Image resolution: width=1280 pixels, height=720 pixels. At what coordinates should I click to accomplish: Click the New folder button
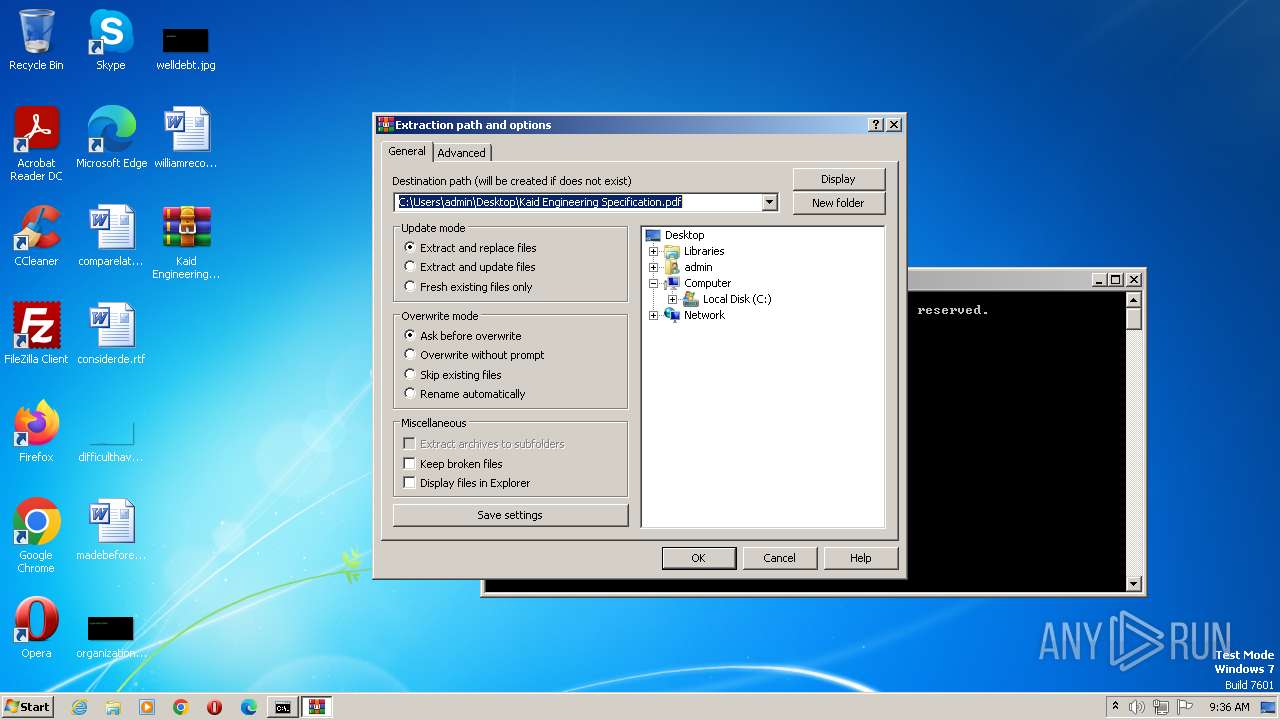(x=838, y=203)
